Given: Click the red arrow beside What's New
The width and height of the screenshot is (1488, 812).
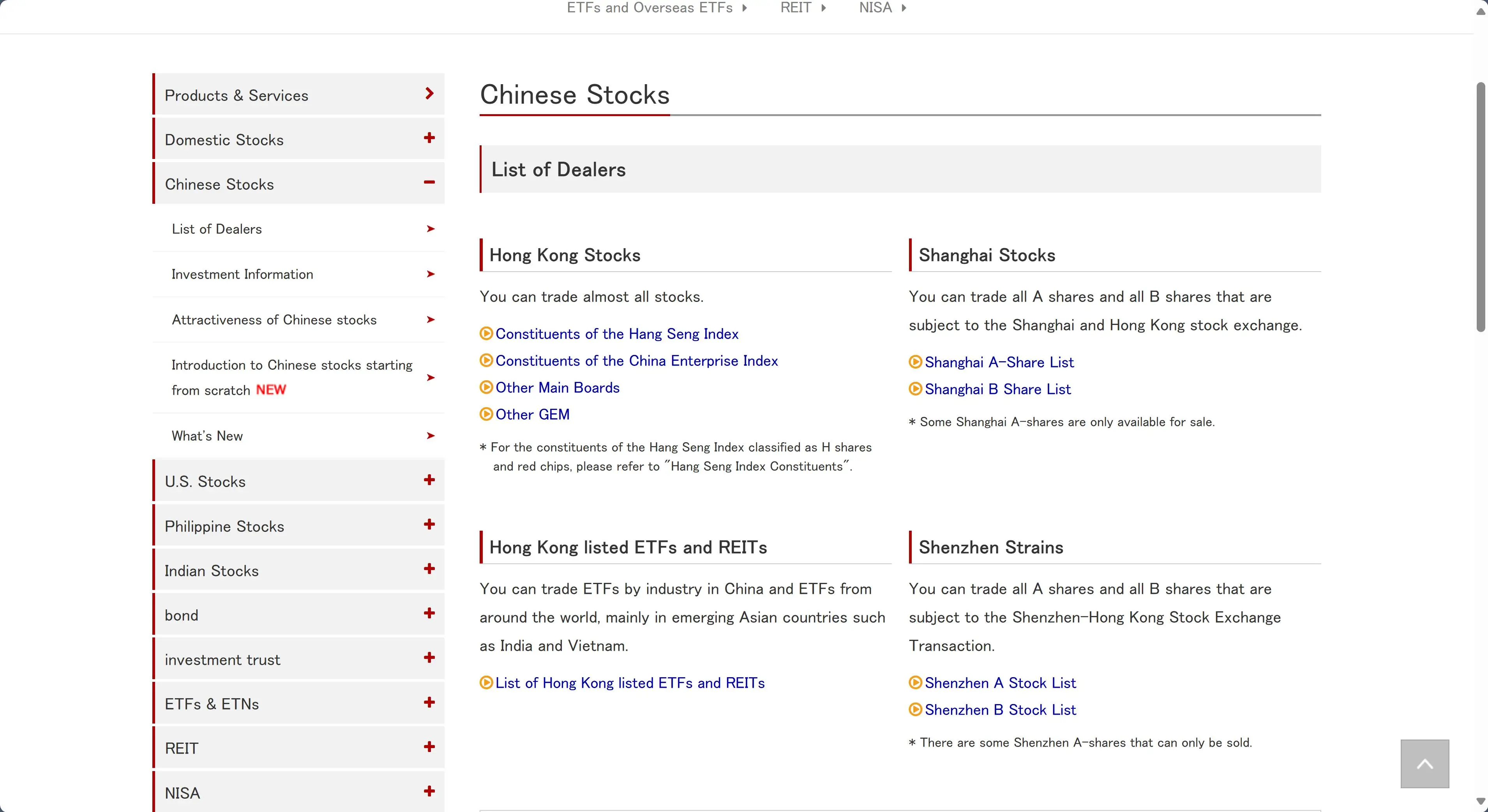Looking at the screenshot, I should coord(430,436).
